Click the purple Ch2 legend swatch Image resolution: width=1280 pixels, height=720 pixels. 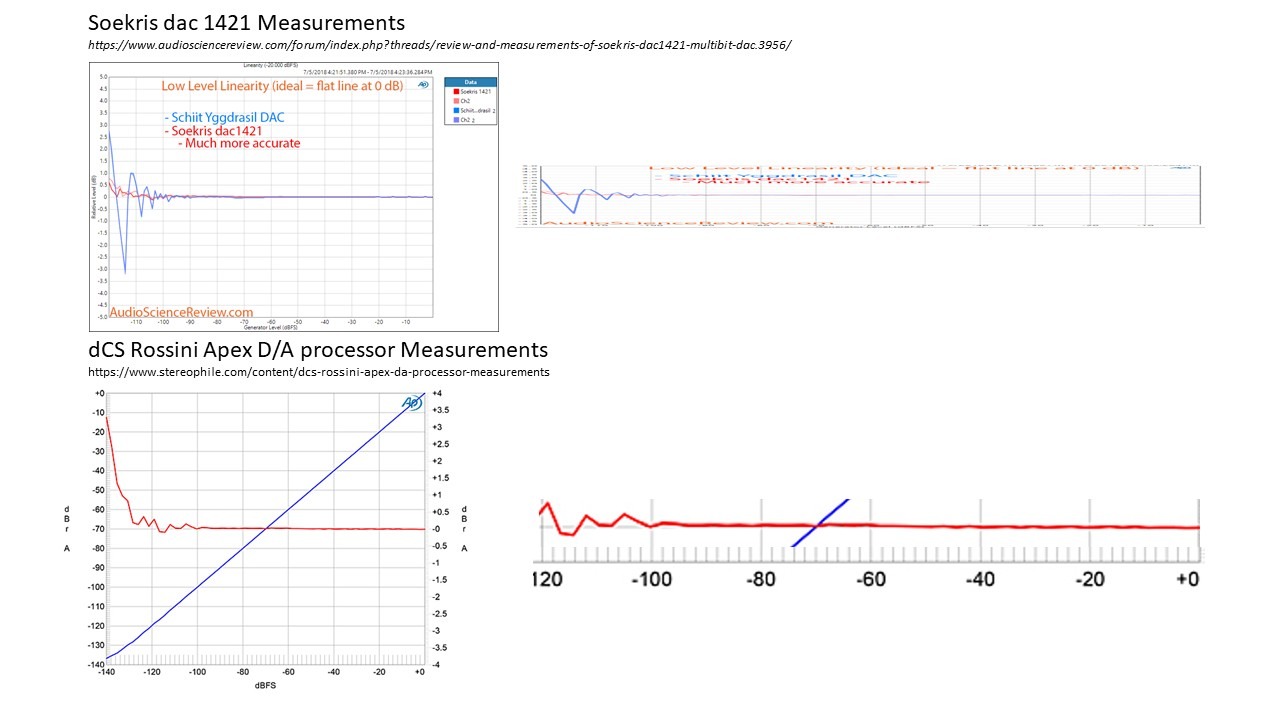(x=455, y=120)
